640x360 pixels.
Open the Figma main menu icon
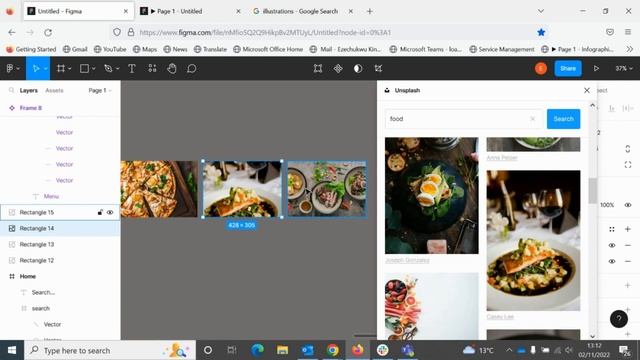point(10,69)
